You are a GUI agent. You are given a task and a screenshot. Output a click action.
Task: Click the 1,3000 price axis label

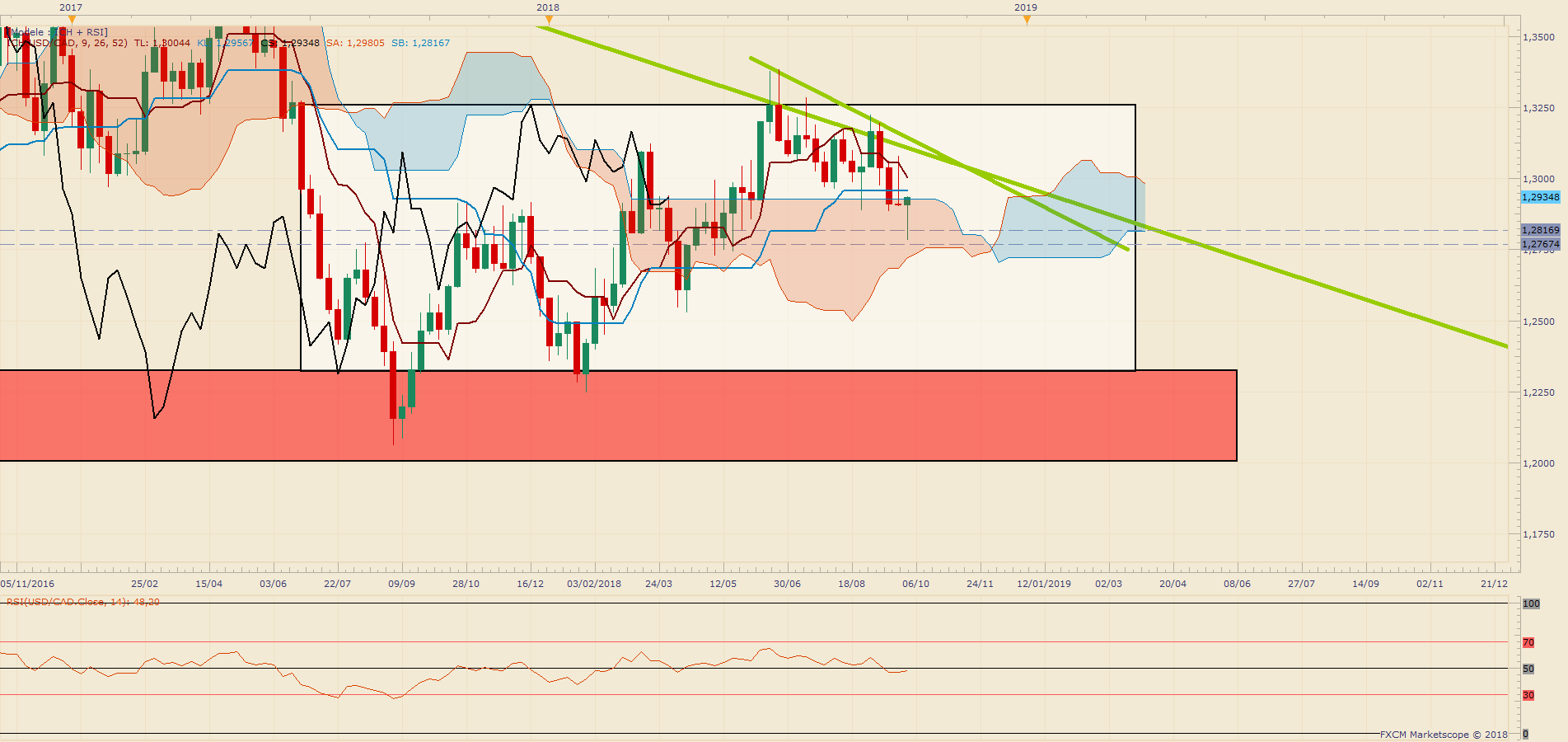(x=1538, y=179)
